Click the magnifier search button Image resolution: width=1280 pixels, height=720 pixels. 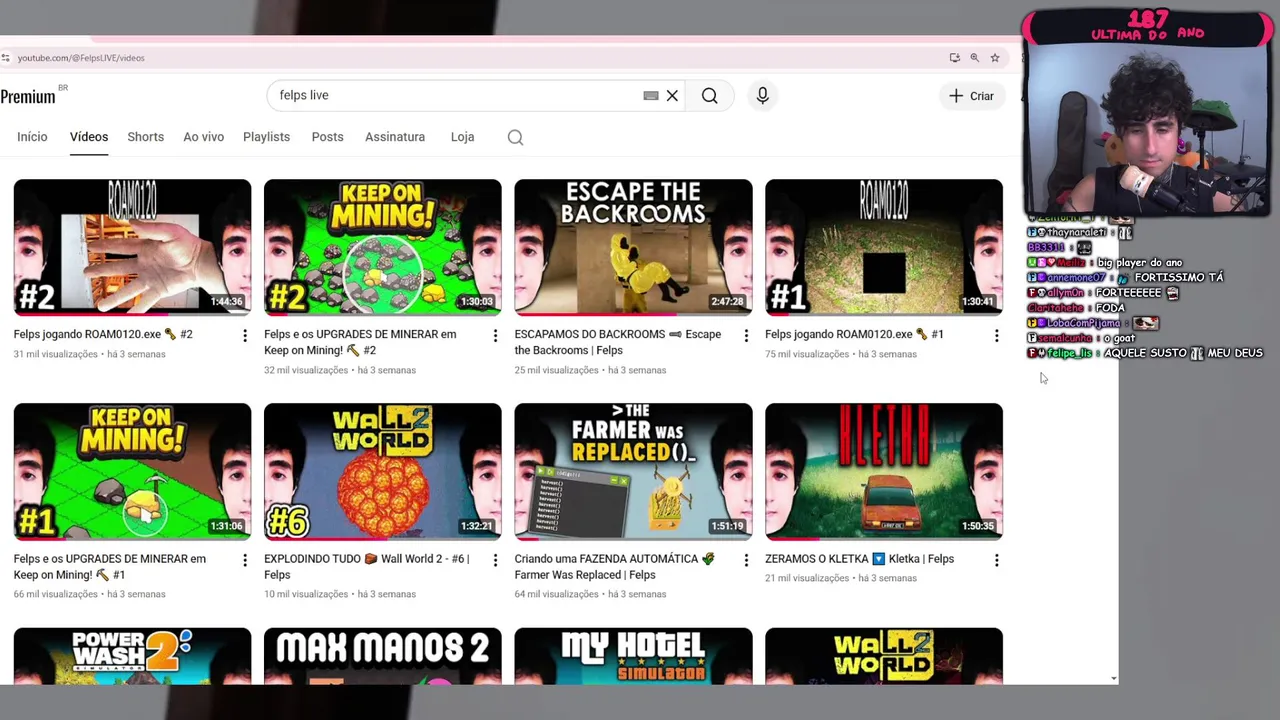point(709,96)
